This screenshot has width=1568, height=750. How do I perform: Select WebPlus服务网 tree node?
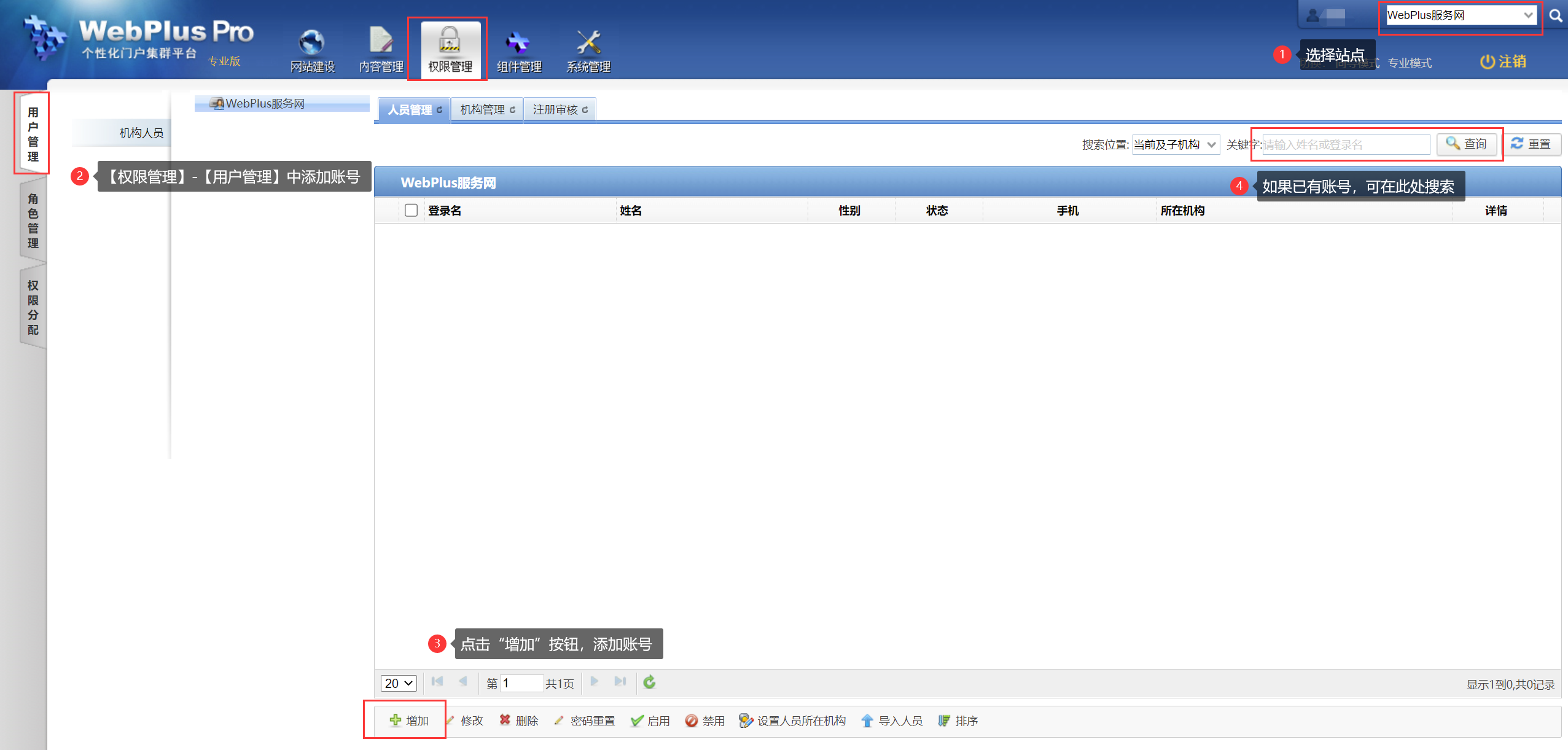[x=265, y=103]
